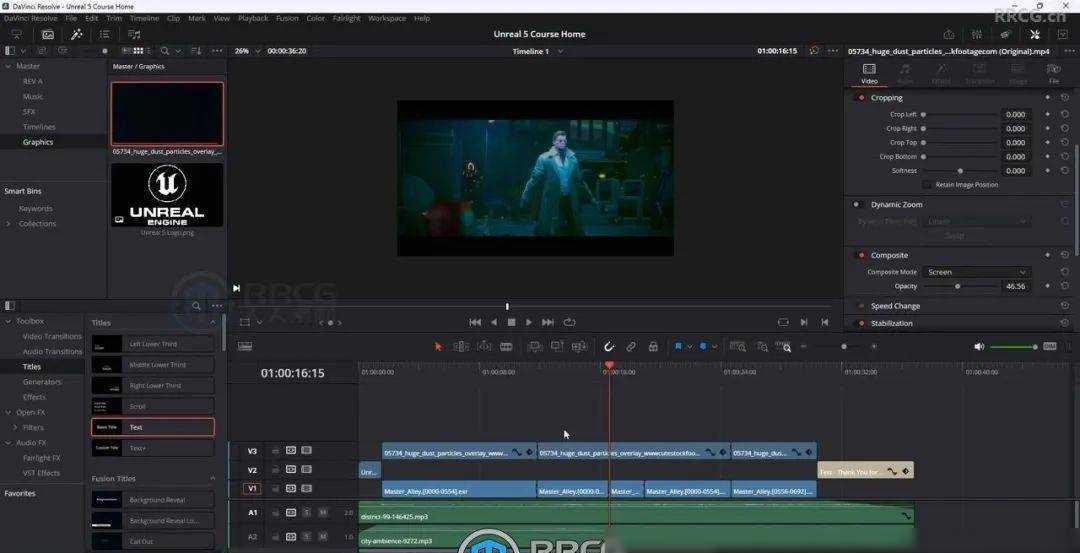1080x553 pixels.
Task: Click the blue Marker icon
Action: pyautogui.click(x=703, y=346)
